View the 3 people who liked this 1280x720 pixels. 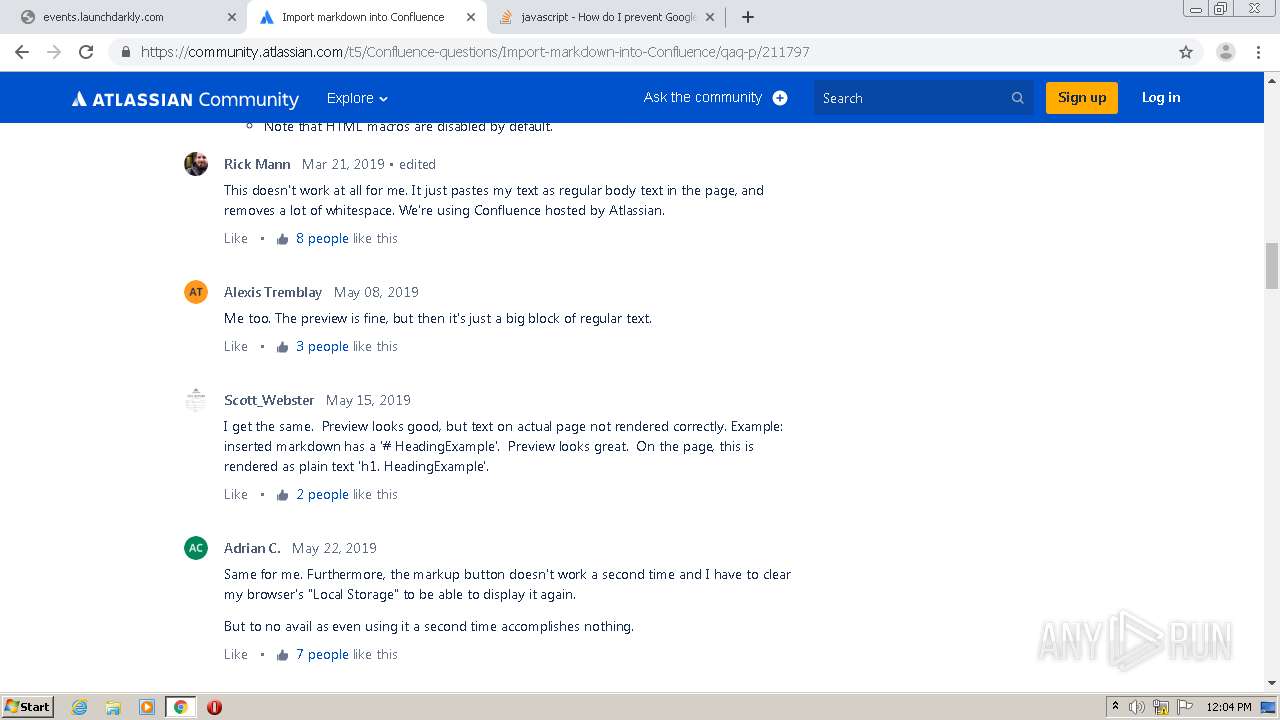pos(322,346)
